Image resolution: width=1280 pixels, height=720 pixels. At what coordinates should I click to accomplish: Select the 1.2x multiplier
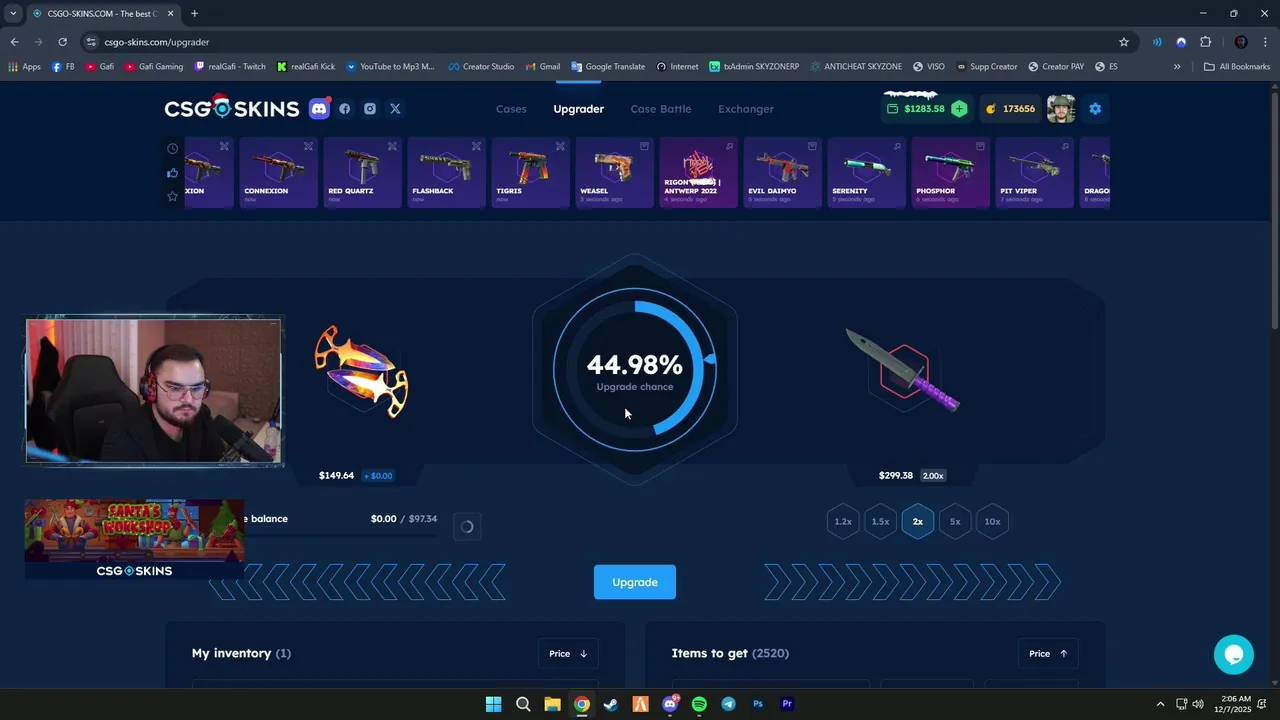843,521
